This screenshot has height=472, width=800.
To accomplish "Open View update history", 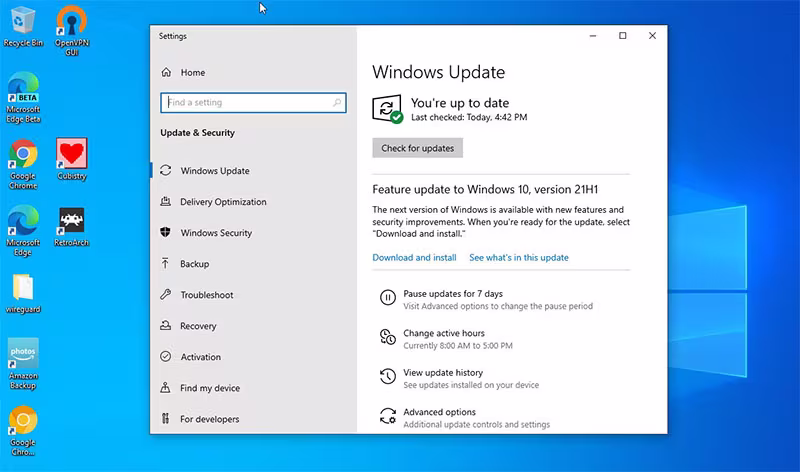I will [x=443, y=373].
